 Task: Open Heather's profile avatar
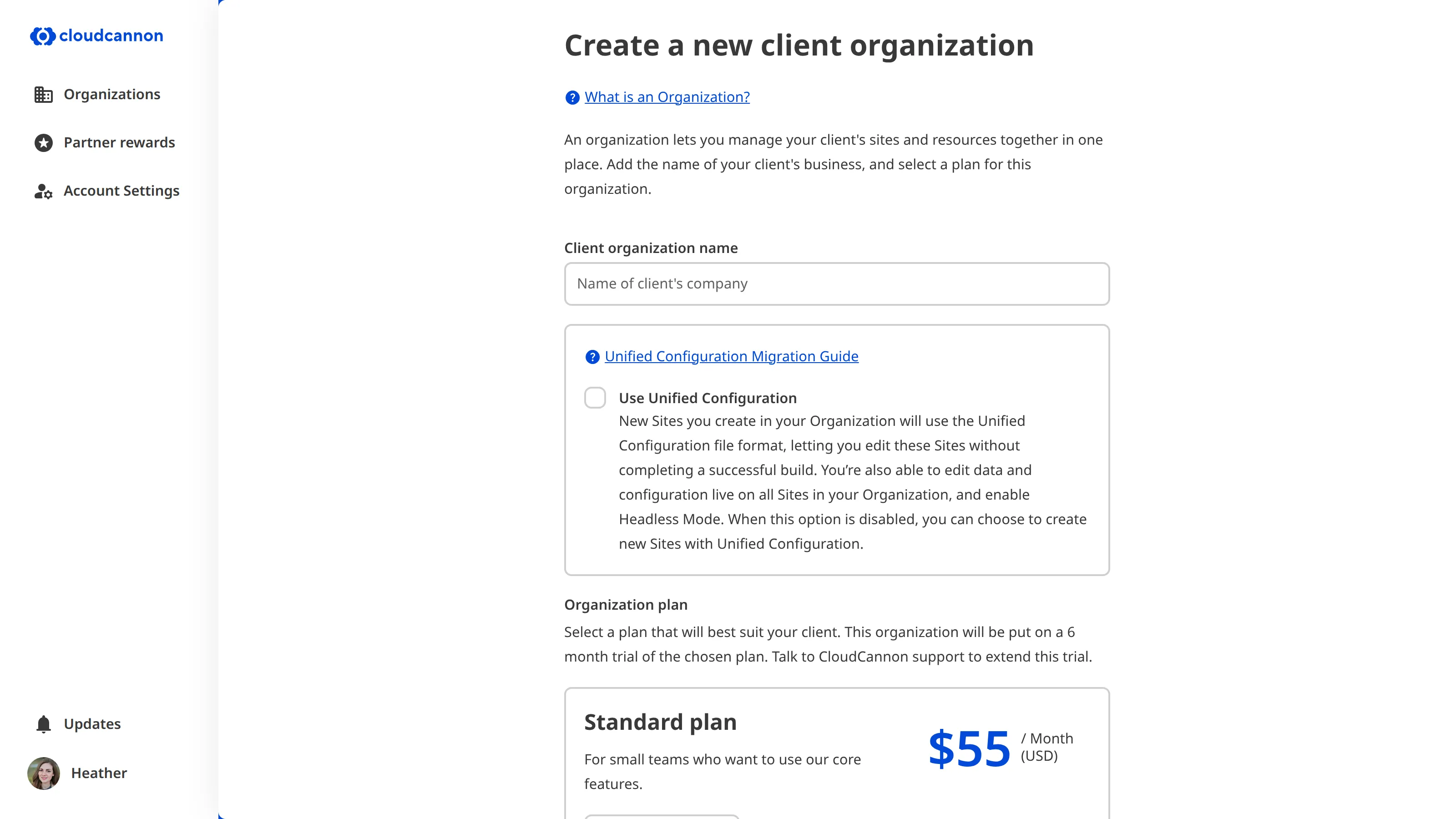coord(44,773)
